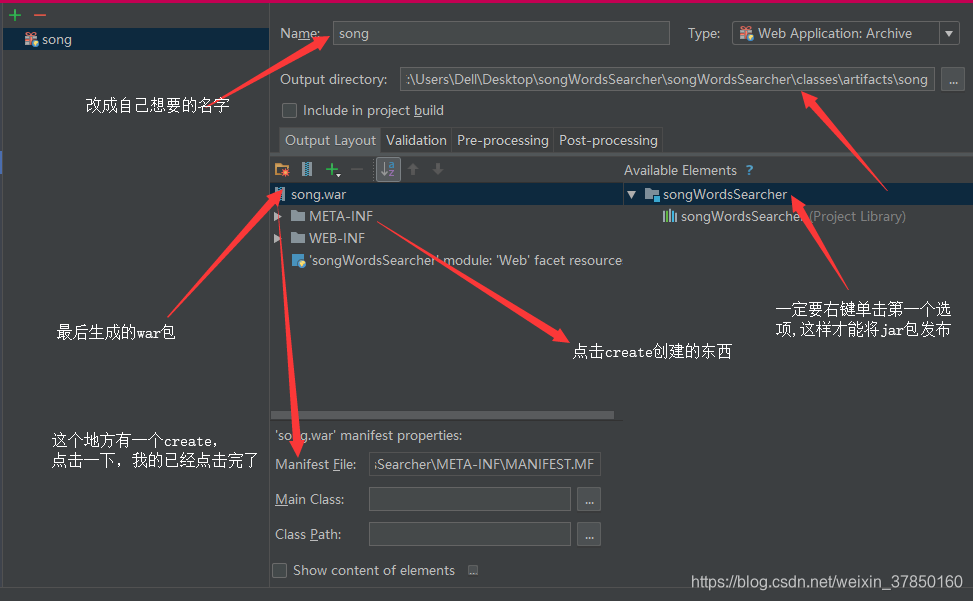This screenshot has height=601, width=973.
Task: Click the Project Library bars icon
Action: pos(670,216)
